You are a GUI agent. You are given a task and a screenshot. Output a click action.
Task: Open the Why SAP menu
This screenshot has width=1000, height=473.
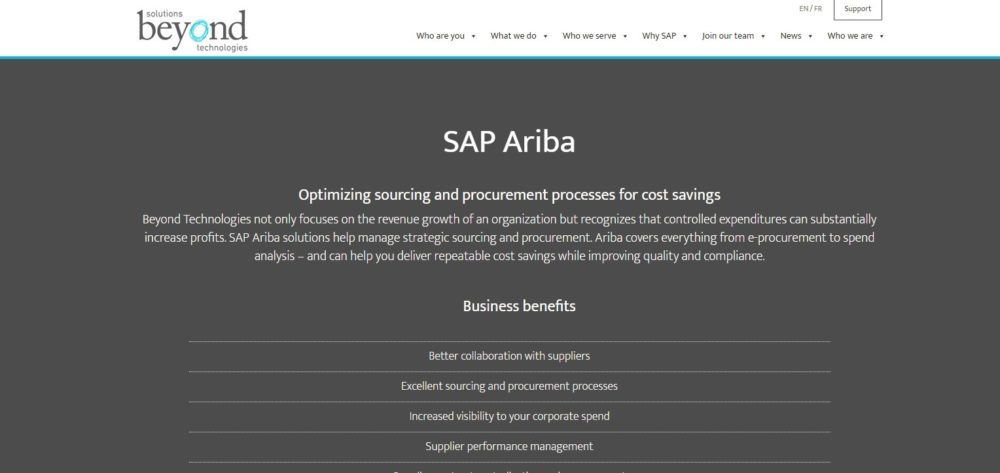(659, 36)
